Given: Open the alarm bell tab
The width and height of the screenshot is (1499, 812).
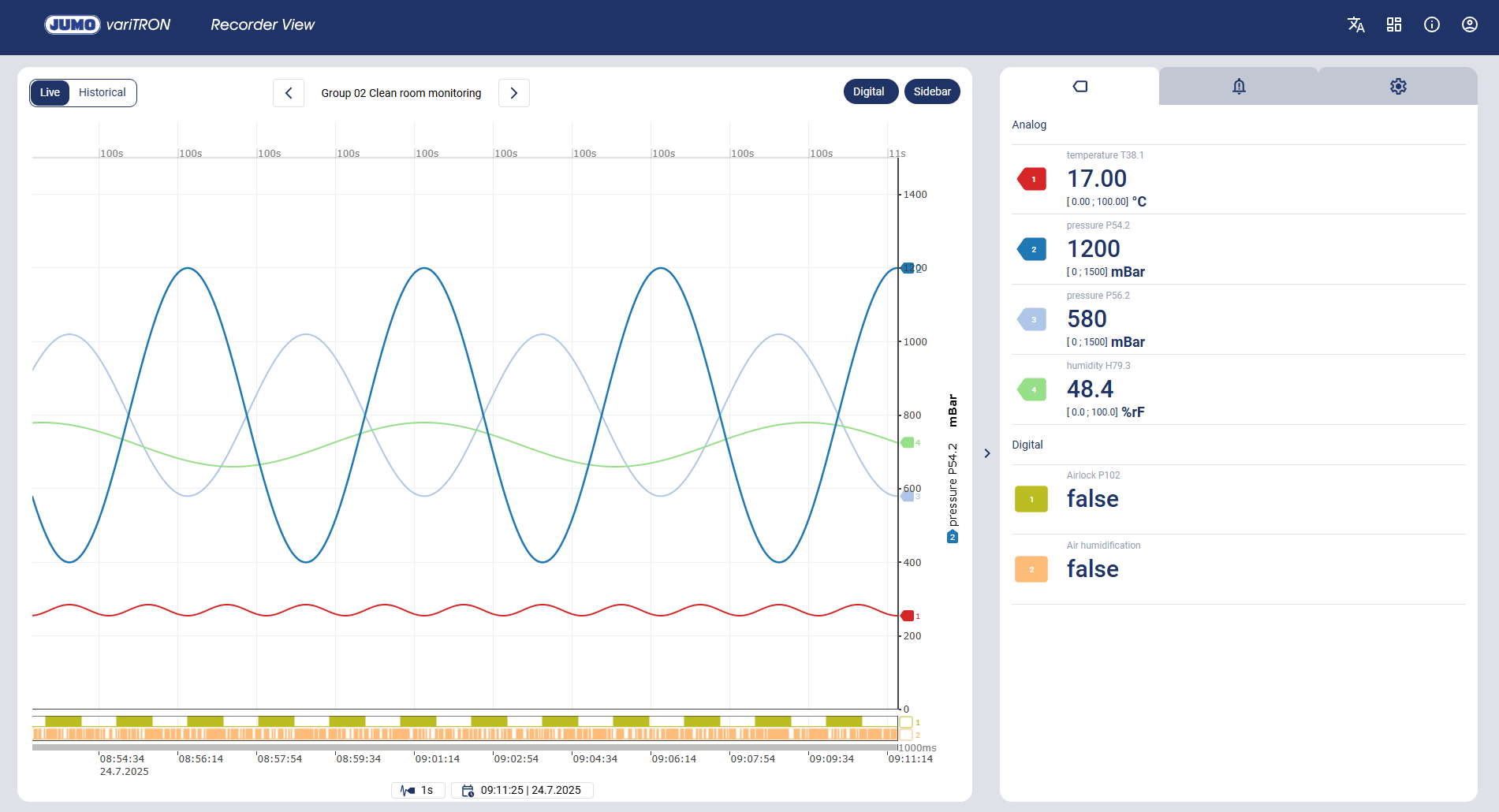Looking at the screenshot, I should point(1239,86).
